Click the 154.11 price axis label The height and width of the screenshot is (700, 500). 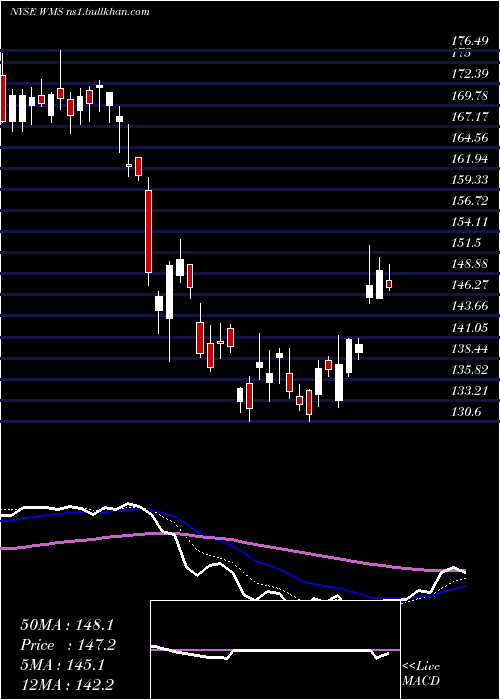tap(470, 222)
